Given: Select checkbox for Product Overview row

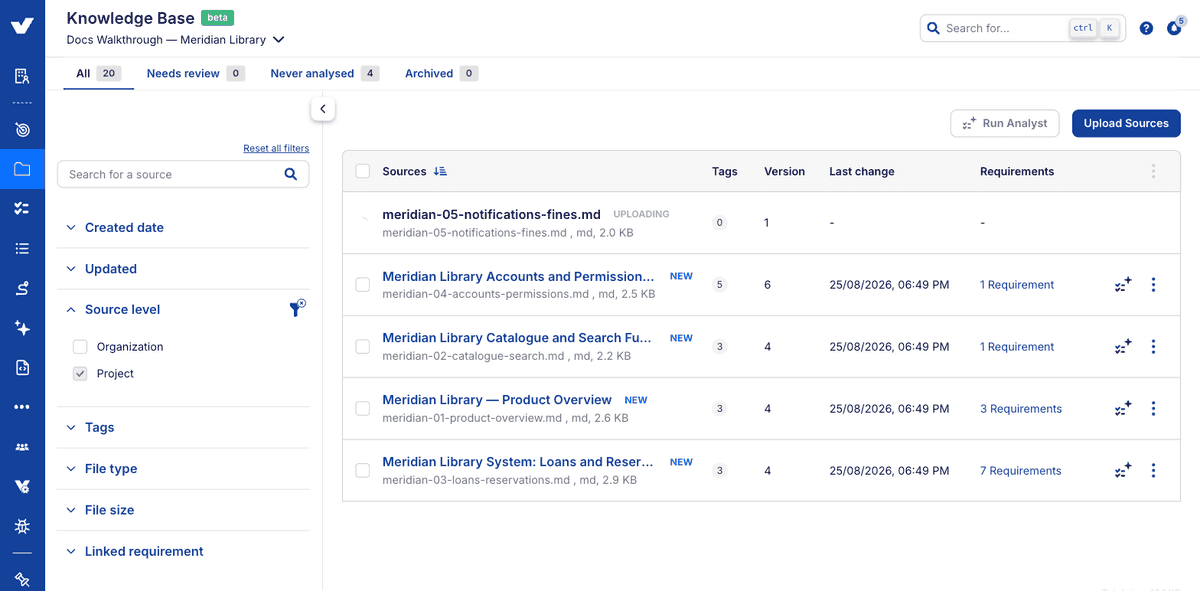Looking at the screenshot, I should (362, 409).
